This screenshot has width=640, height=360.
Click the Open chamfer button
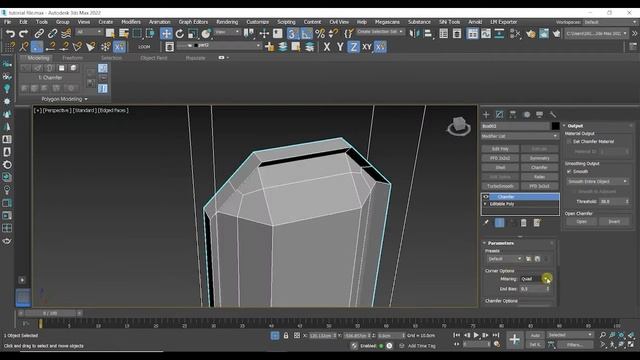tap(581, 222)
